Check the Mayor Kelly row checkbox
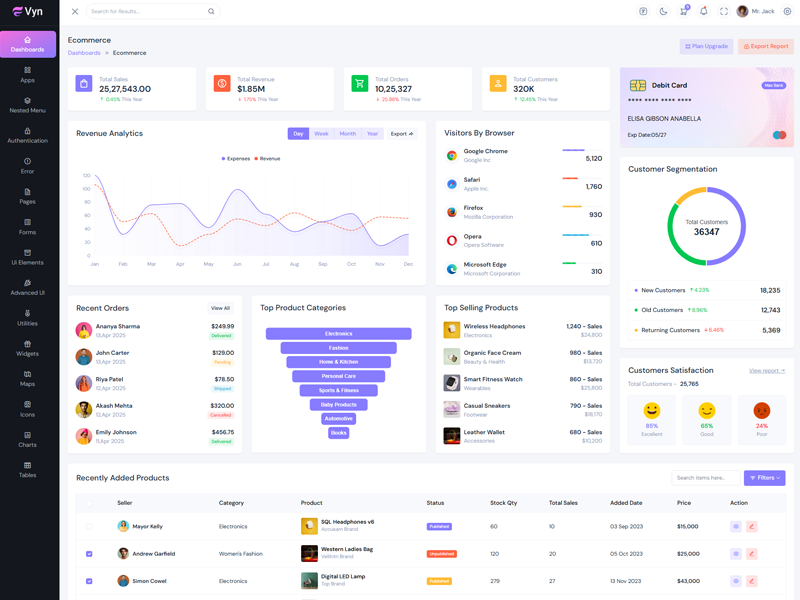 click(89, 526)
